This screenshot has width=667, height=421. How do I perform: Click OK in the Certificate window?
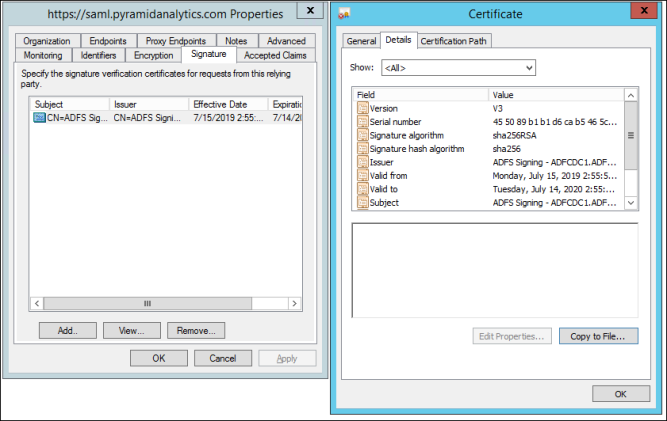[621, 394]
